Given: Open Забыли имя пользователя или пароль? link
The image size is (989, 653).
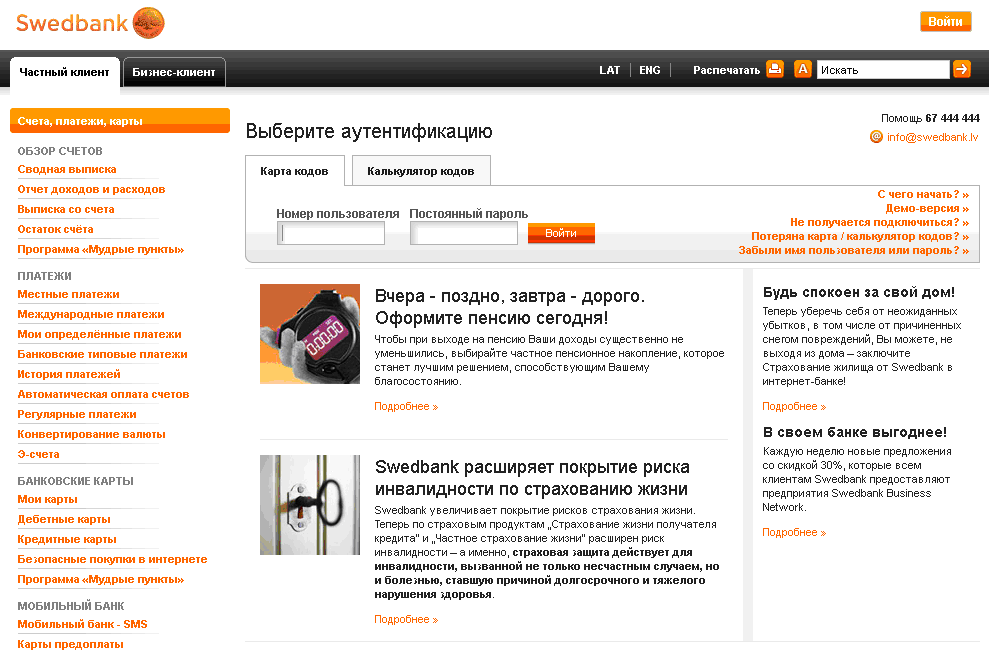Looking at the screenshot, I should coord(854,250).
